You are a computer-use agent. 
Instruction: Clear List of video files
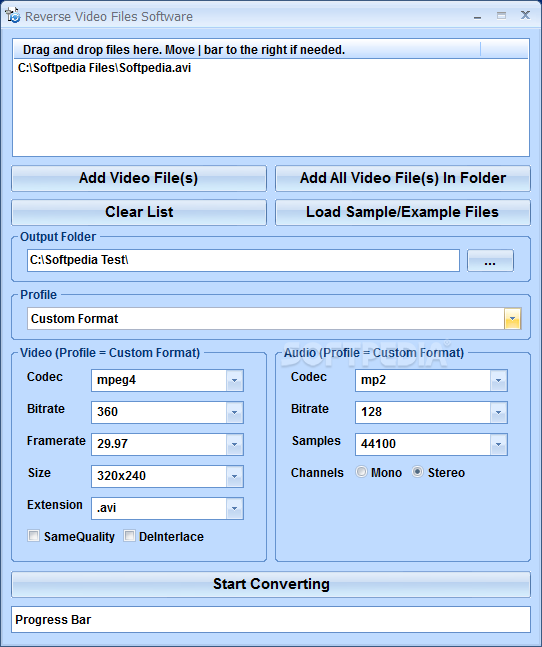point(139,212)
